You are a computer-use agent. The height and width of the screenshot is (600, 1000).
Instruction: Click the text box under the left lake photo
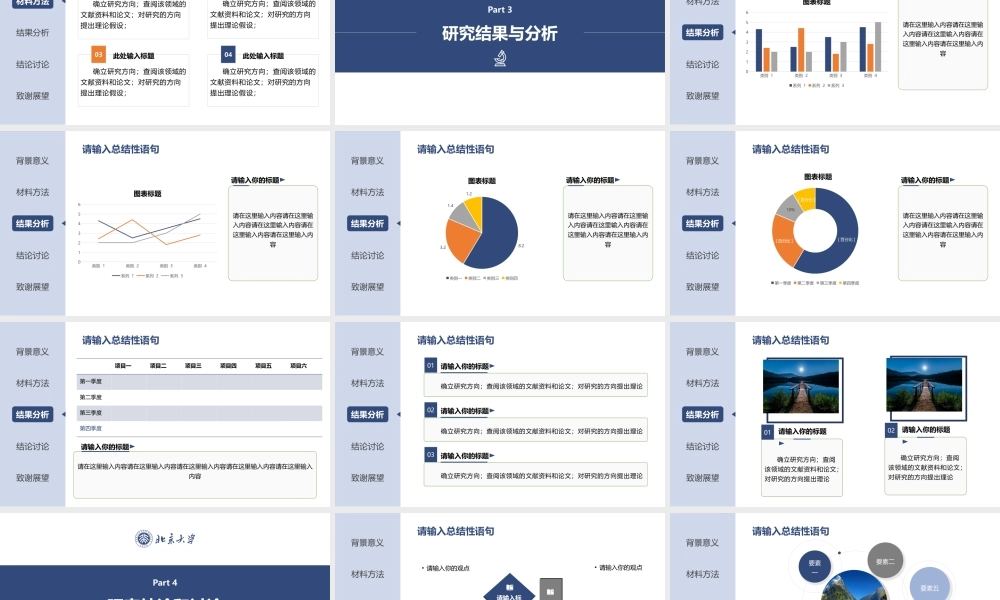(x=802, y=467)
